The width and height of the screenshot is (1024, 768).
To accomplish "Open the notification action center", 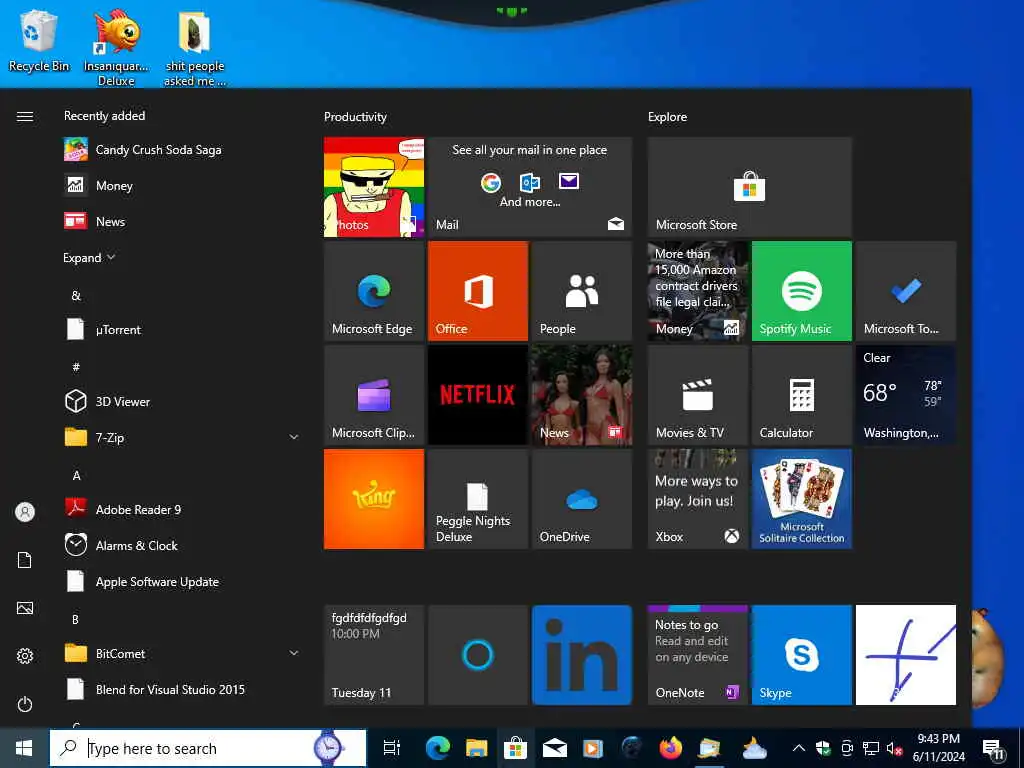I will point(993,748).
